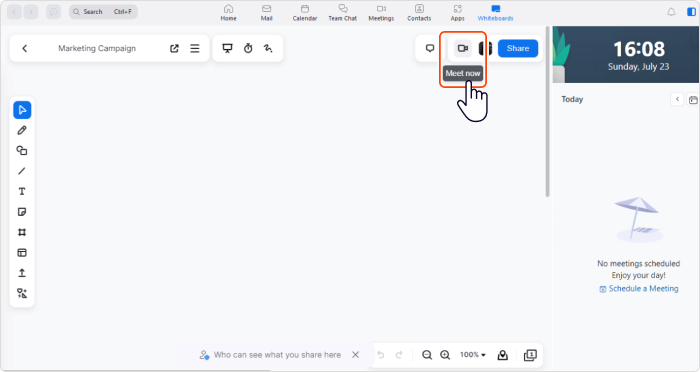
Task: Navigate back with the top arrow
Action: (x=14, y=12)
